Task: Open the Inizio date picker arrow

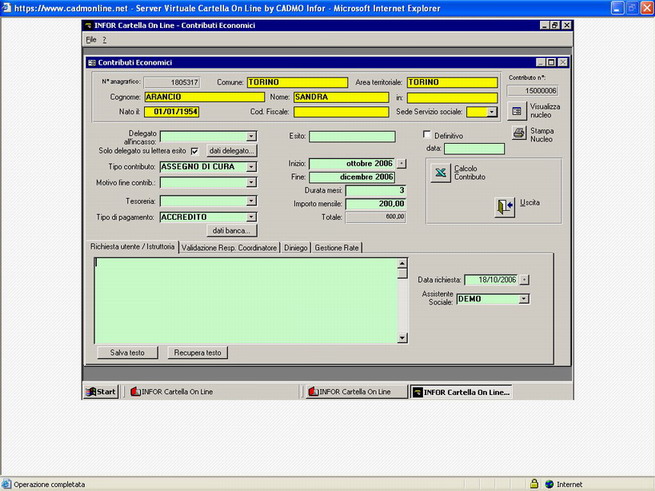Action: tap(401, 163)
